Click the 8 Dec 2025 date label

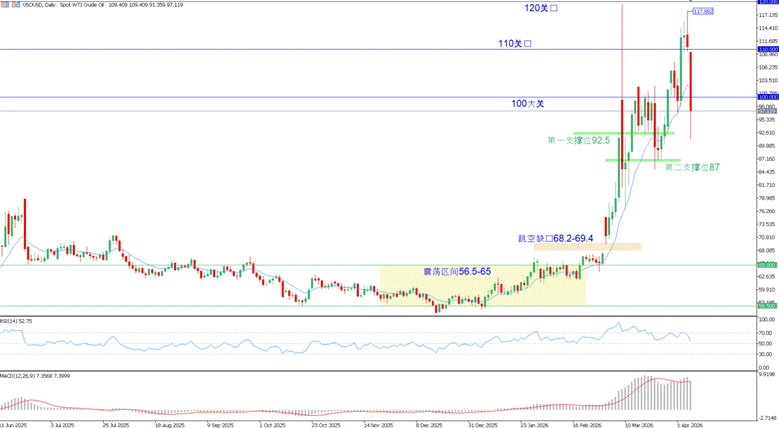click(x=430, y=424)
